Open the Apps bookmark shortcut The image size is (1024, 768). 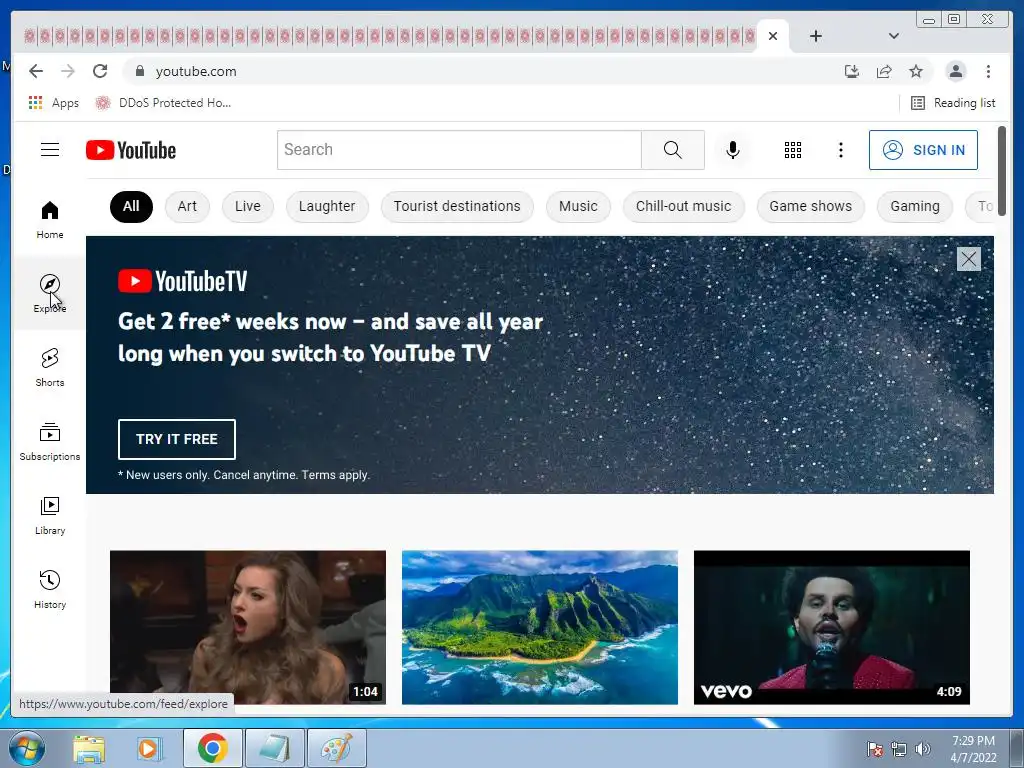click(54, 103)
